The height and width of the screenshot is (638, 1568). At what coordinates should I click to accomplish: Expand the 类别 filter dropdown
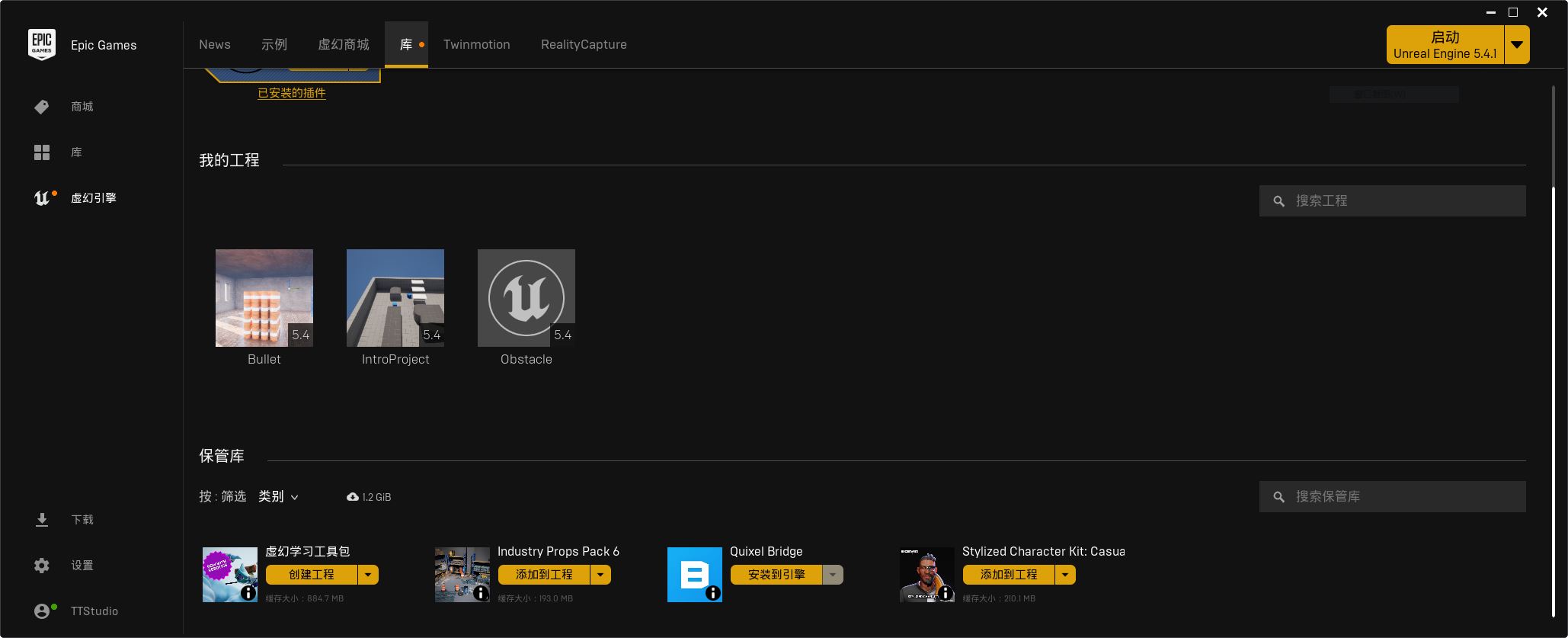tap(279, 497)
